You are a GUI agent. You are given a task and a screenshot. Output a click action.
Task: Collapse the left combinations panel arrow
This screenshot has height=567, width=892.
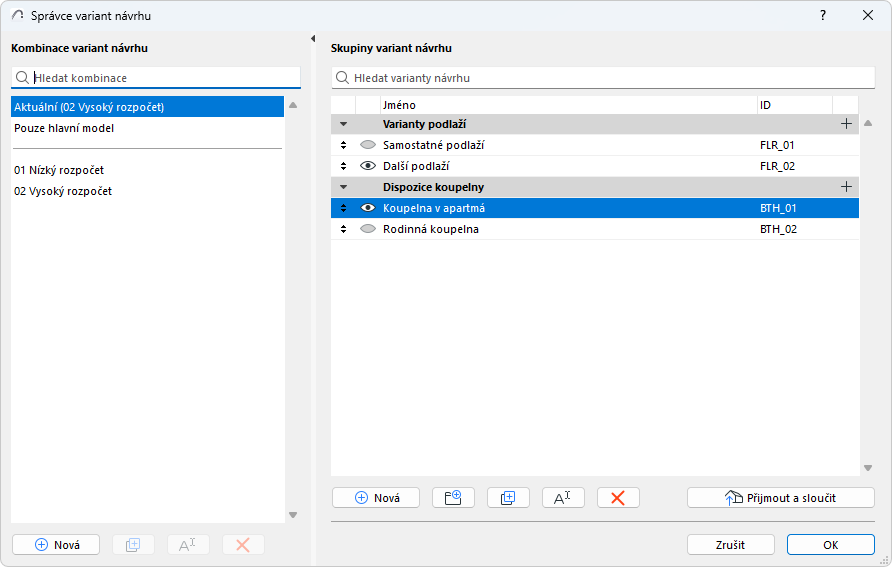click(x=313, y=39)
